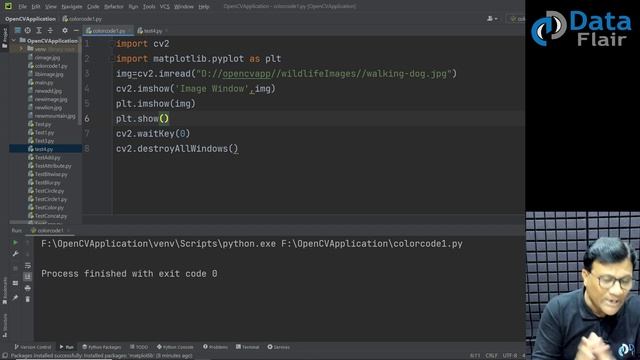
Task: Toggle the Project tool window stripe button
Action: tap(4, 38)
